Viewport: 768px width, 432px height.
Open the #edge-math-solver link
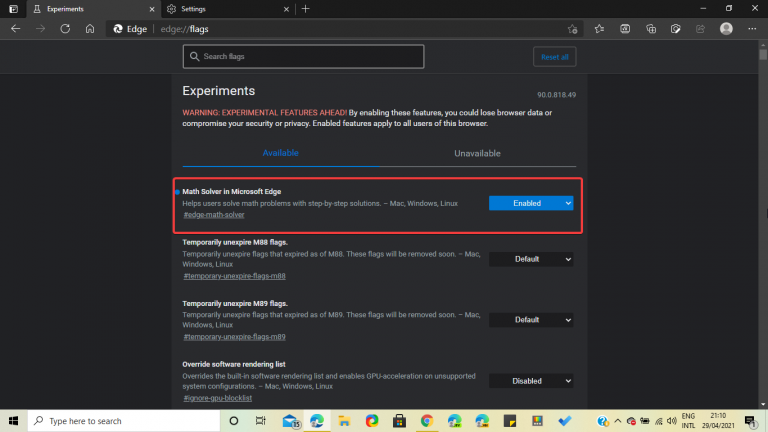[x=214, y=215]
